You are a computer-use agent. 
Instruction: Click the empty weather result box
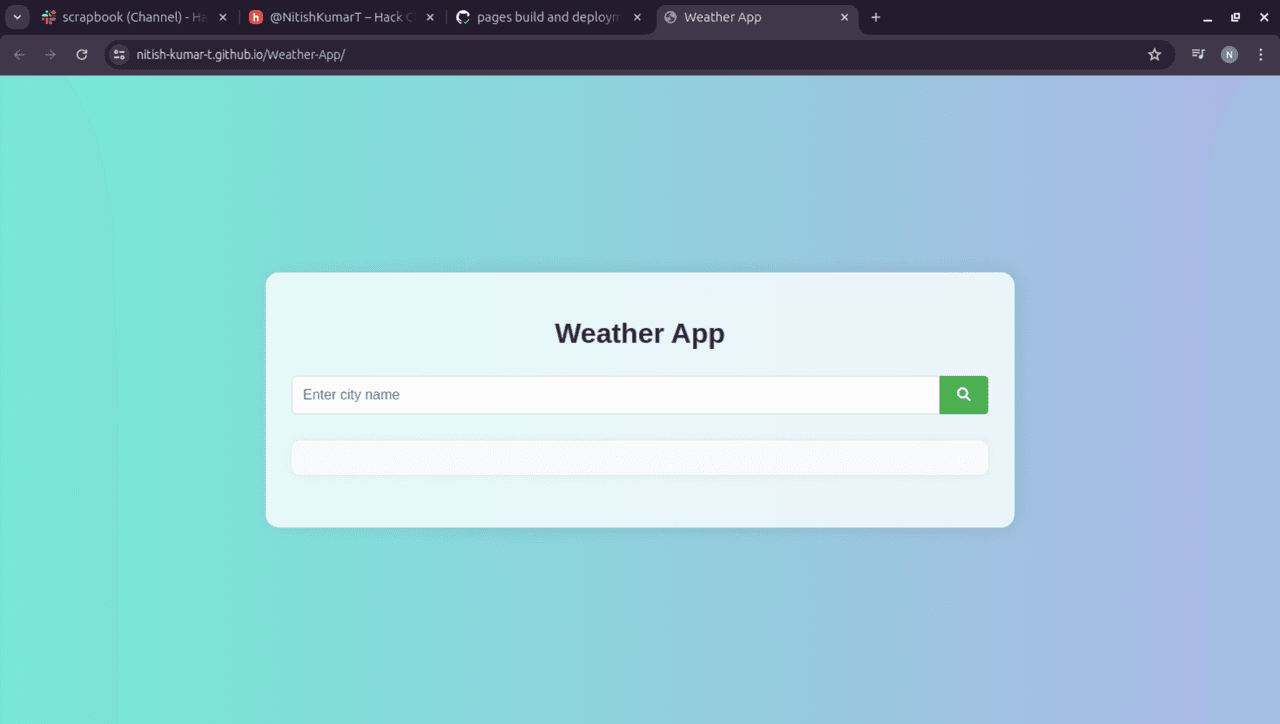[640, 458]
